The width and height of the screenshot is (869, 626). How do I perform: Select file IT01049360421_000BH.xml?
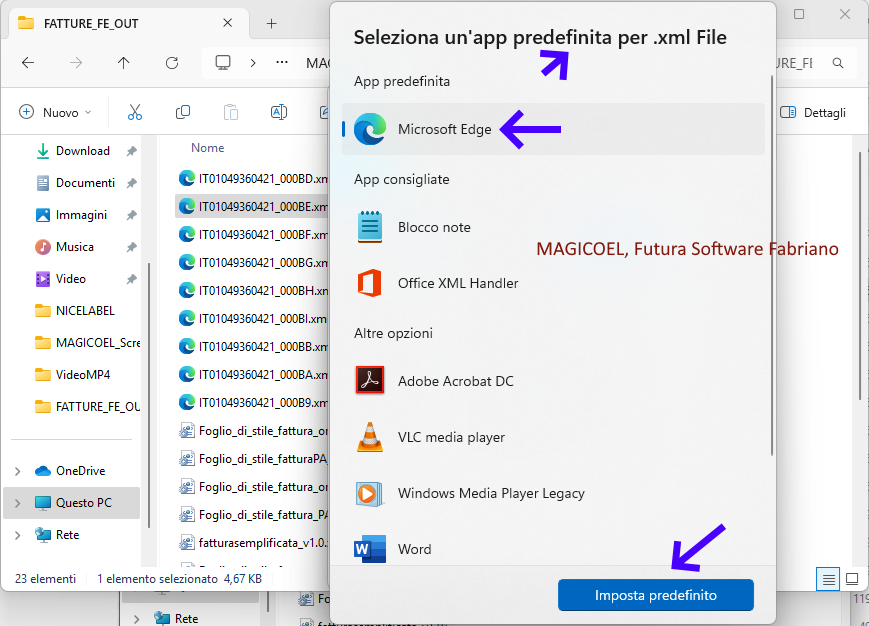click(x=252, y=290)
